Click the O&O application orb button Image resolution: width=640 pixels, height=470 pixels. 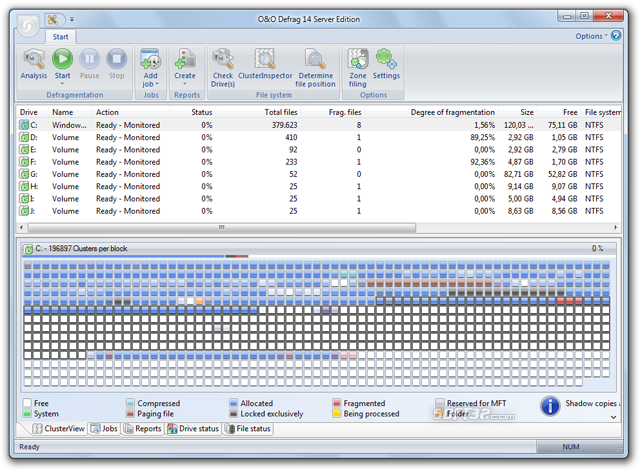(x=28, y=26)
